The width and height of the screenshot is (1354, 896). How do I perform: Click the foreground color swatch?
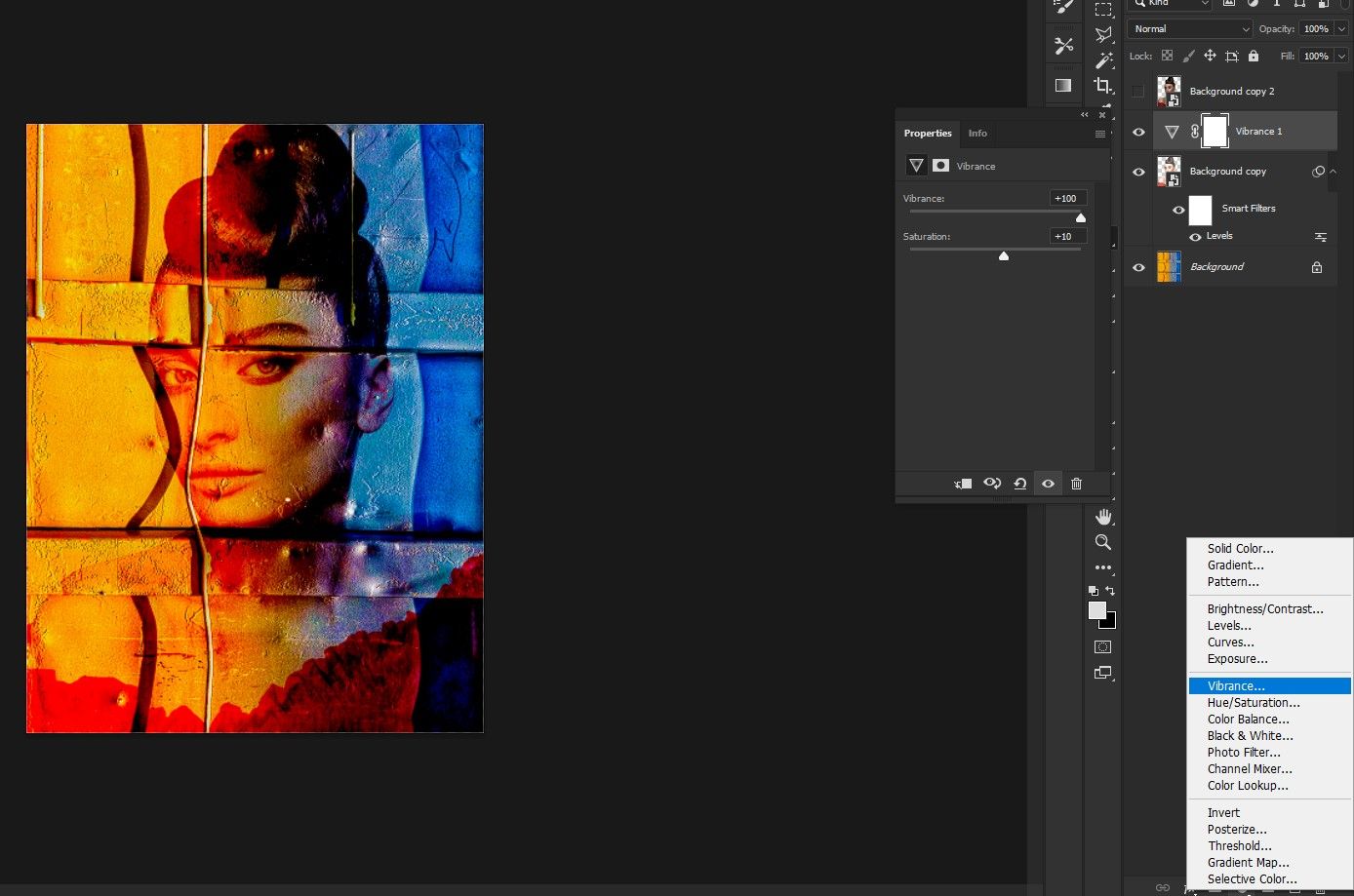(x=1097, y=611)
